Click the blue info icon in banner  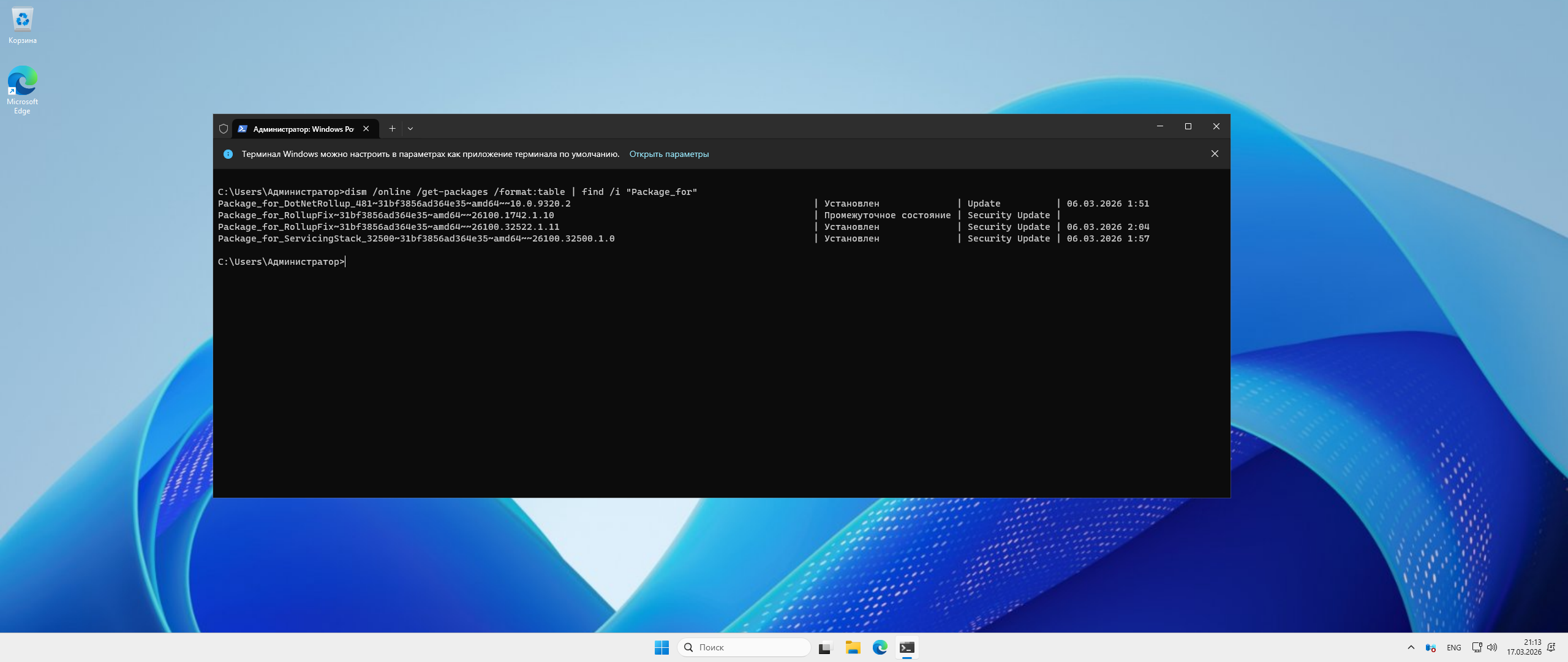click(228, 154)
